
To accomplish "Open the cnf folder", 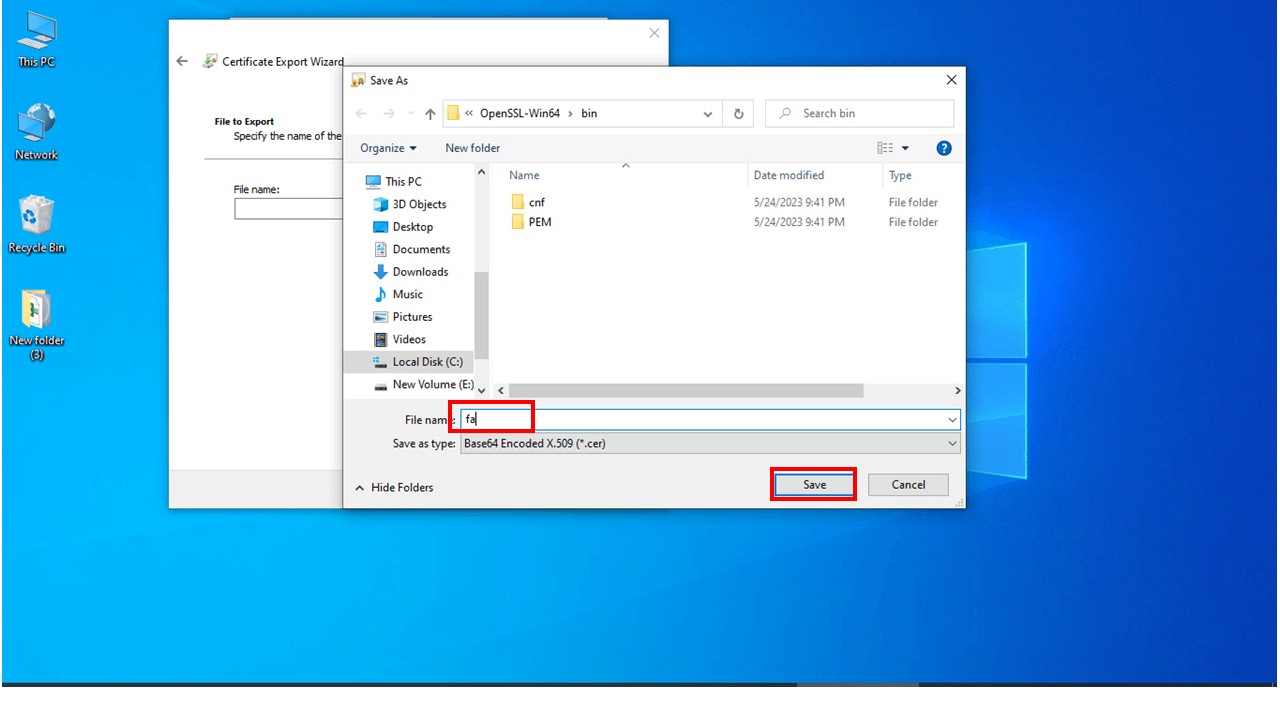I will [537, 202].
